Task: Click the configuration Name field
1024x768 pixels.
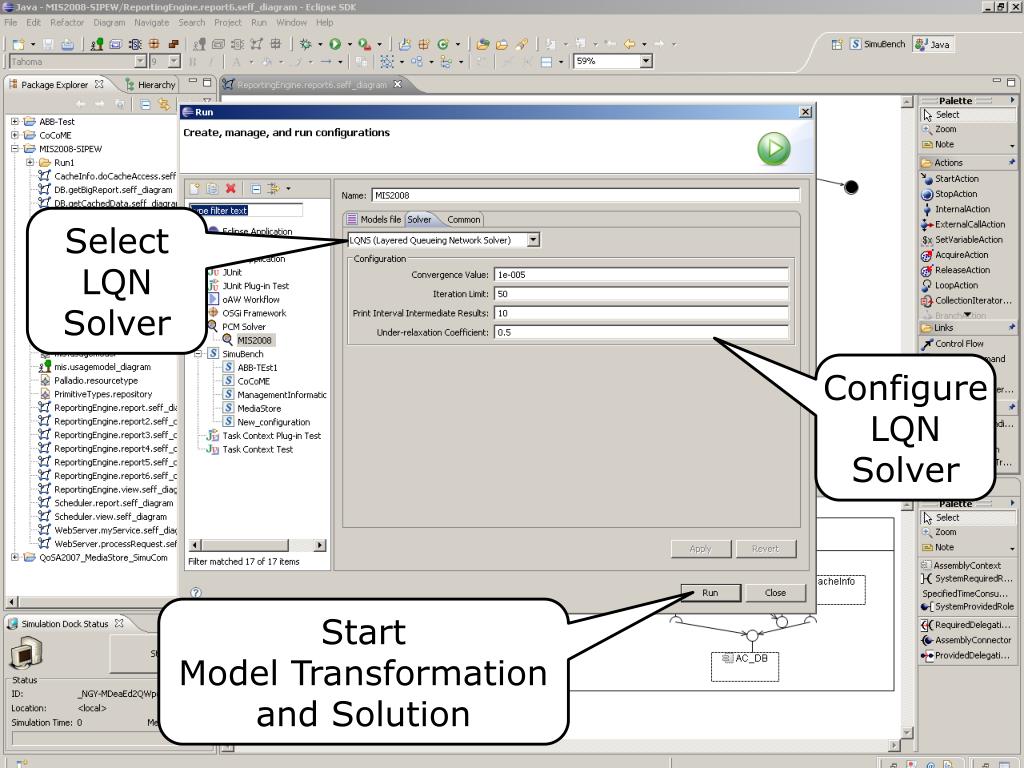Action: [x=585, y=195]
